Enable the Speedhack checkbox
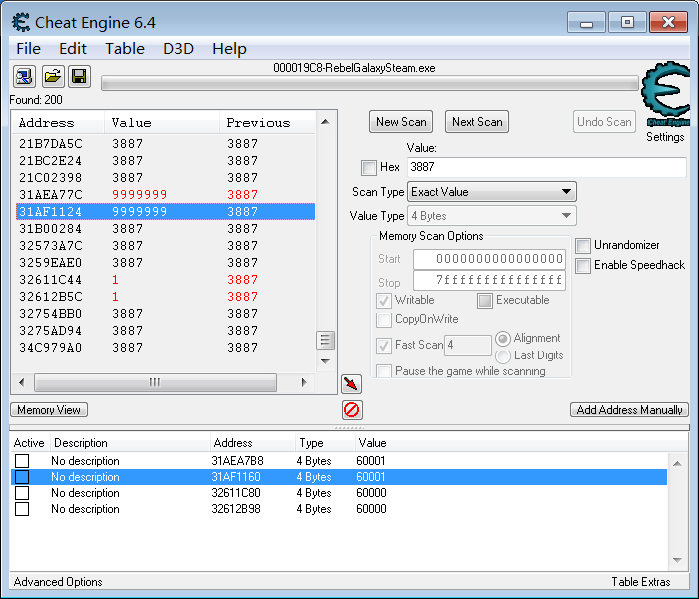The width and height of the screenshot is (699, 599). click(583, 266)
